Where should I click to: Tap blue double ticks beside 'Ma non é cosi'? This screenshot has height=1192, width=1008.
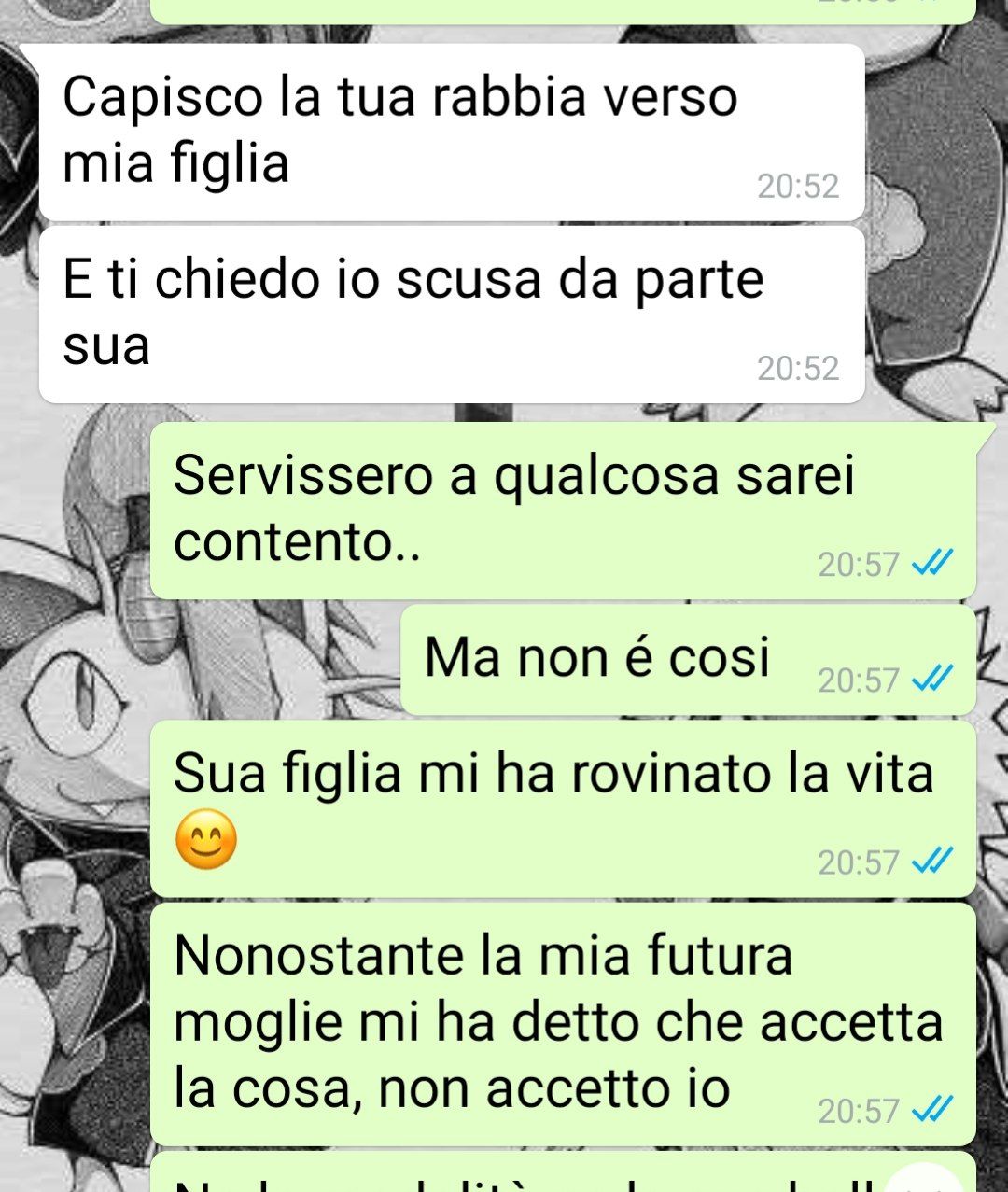(931, 679)
